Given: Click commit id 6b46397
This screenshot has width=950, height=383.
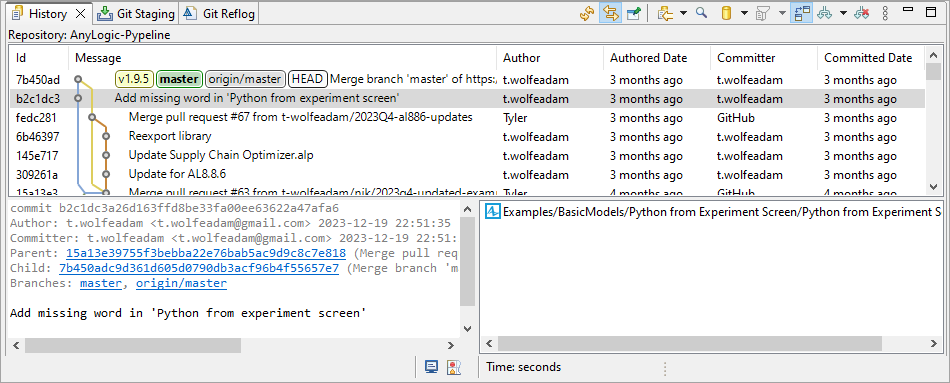Looking at the screenshot, I should (x=38, y=137).
